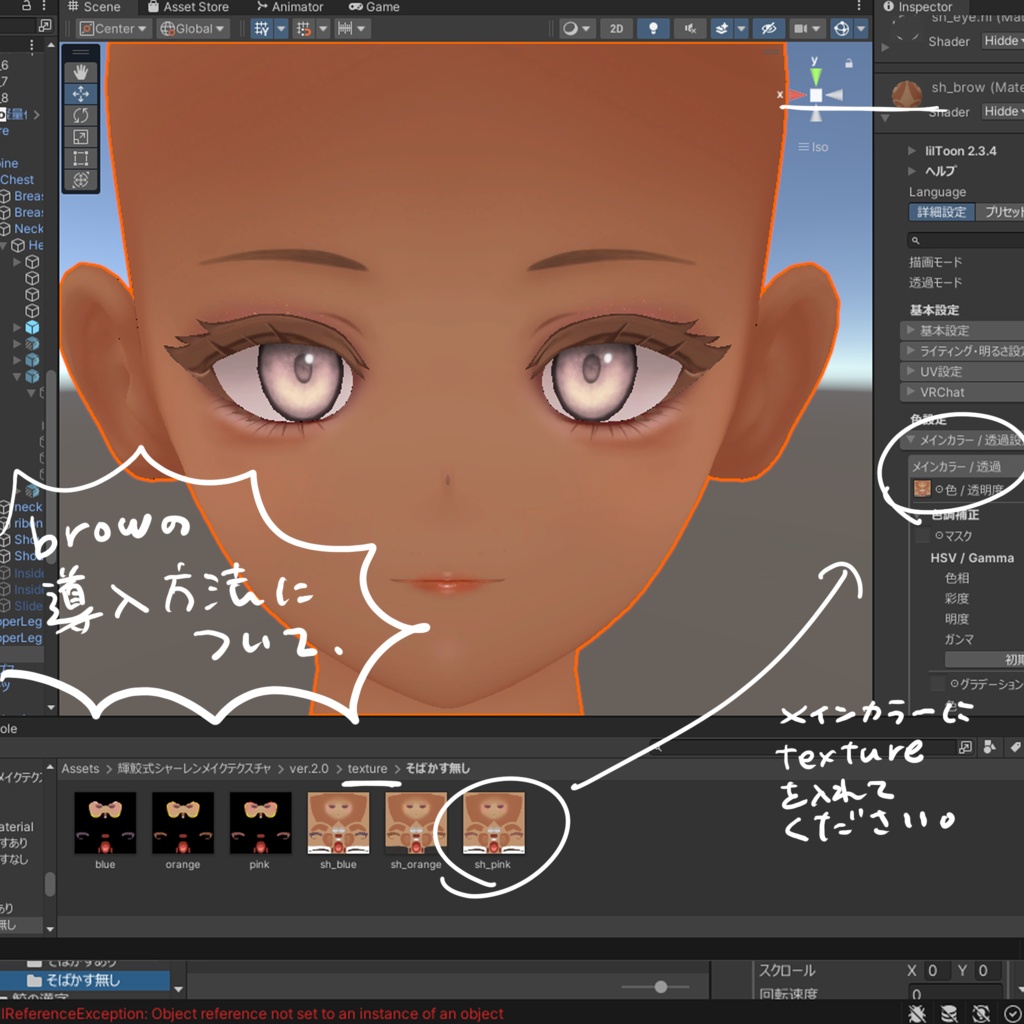Screen dimensions: 1024x1024
Task: Toggle the マスク texture slot checkbox
Action: tap(922, 536)
